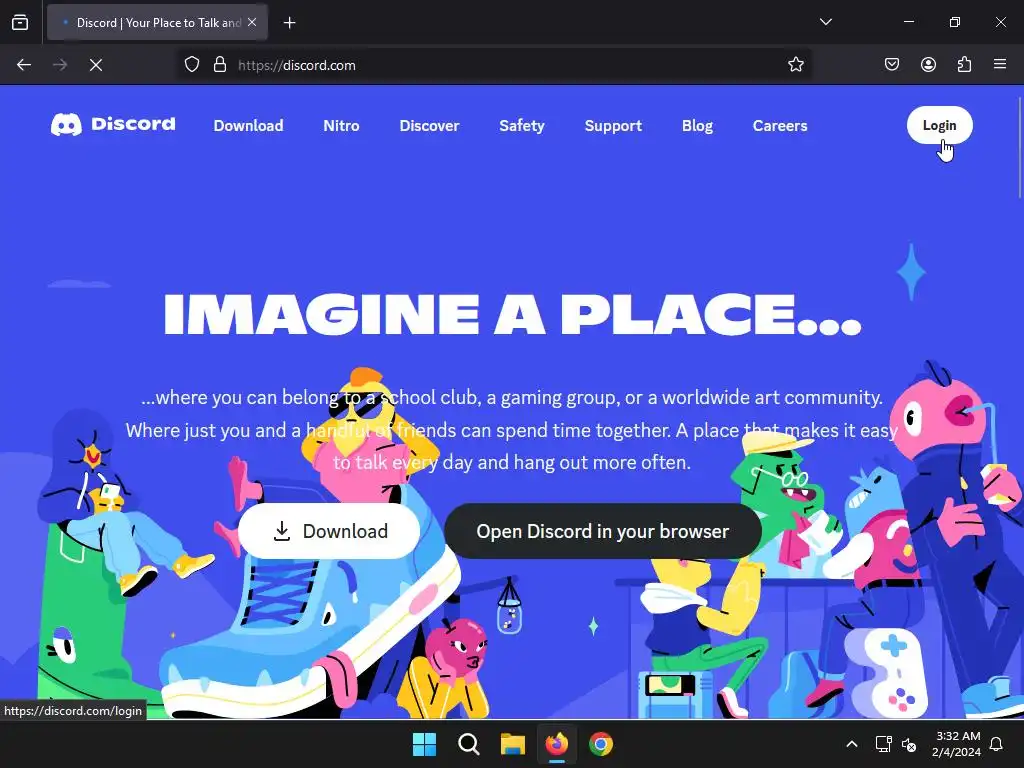Screen dimensions: 1024x768
Task: Click the page vertical scrollbar thumb
Action: tap(1019, 147)
